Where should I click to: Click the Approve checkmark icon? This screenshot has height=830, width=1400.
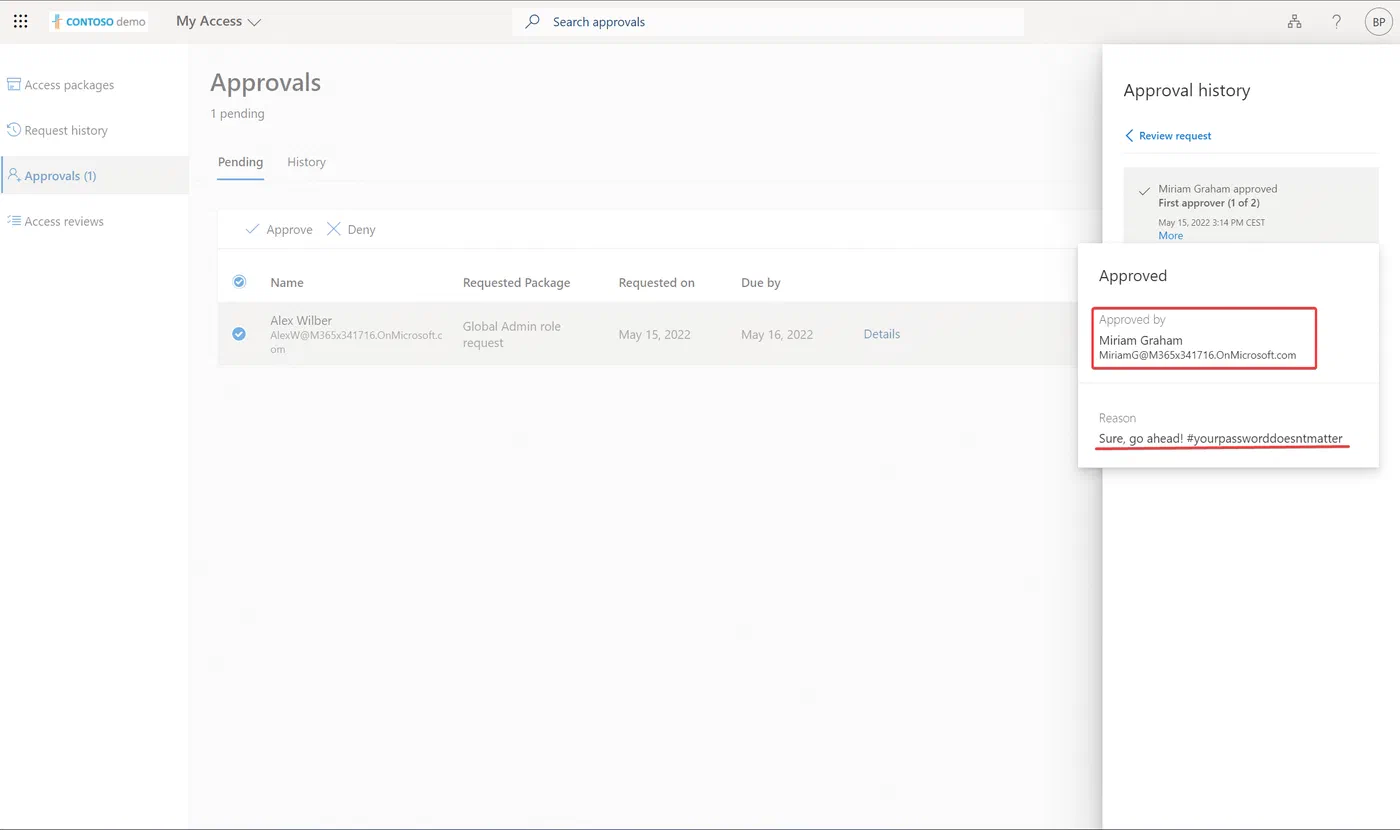pos(252,229)
